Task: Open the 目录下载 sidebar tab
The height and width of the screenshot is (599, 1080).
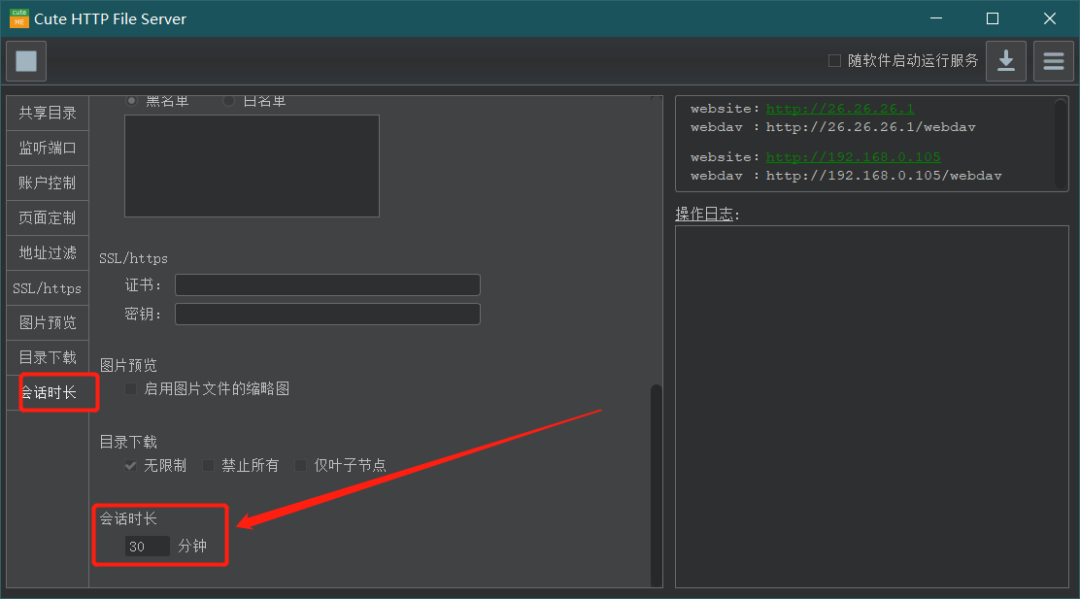Action: (x=48, y=358)
